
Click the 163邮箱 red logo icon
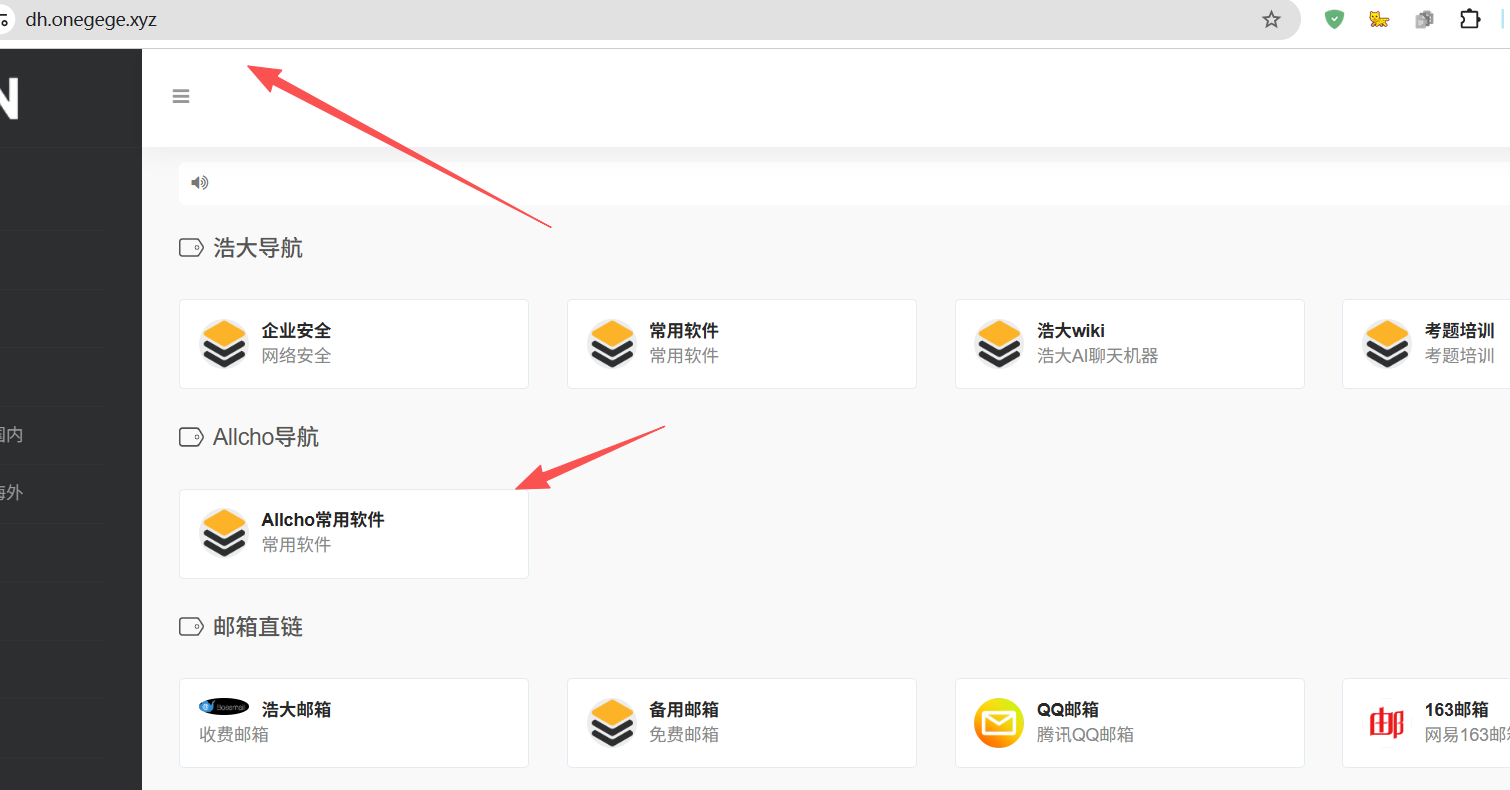pos(1386,722)
